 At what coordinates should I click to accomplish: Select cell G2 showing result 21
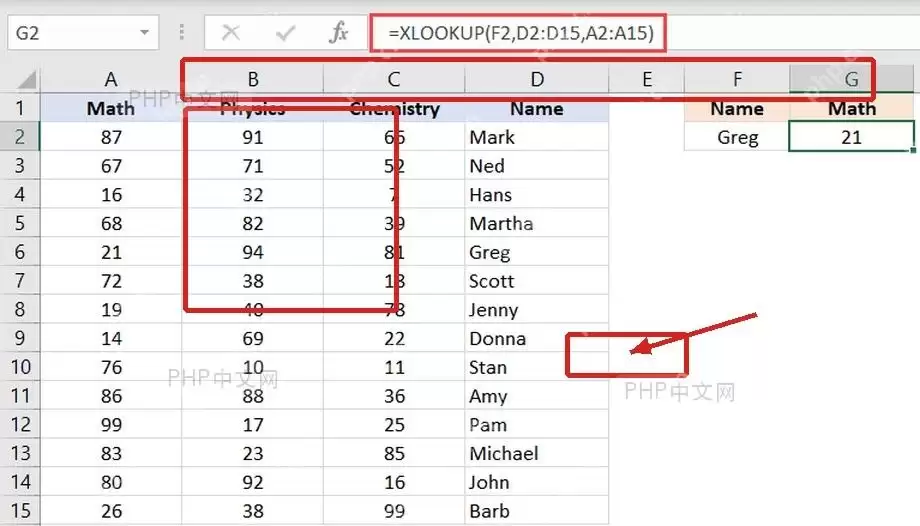(851, 137)
